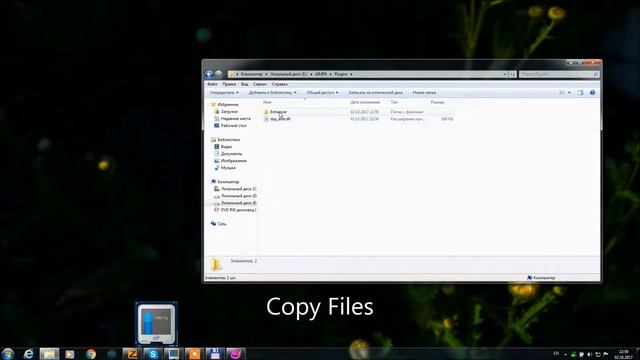The width and height of the screenshot is (640, 360).
Task: Open the address bar history dropdown
Action: pos(504,74)
